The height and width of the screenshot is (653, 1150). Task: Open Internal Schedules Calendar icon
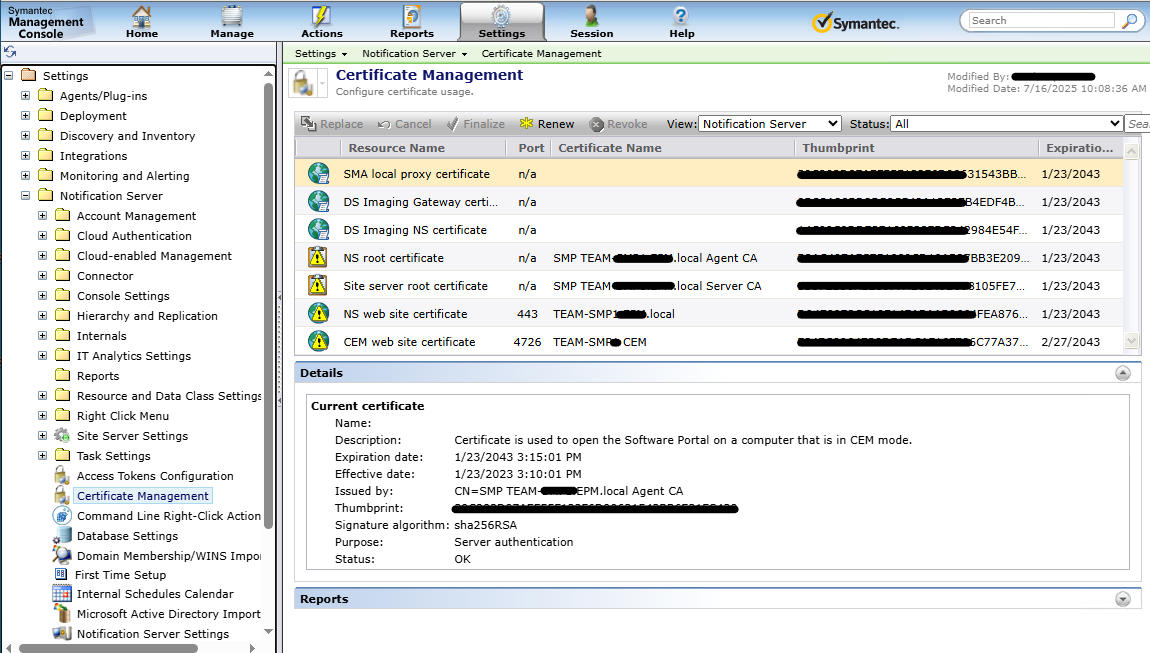[62, 594]
